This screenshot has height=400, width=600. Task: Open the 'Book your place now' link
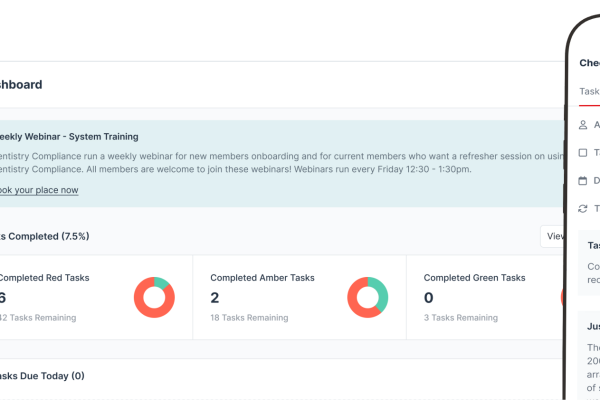tap(39, 190)
